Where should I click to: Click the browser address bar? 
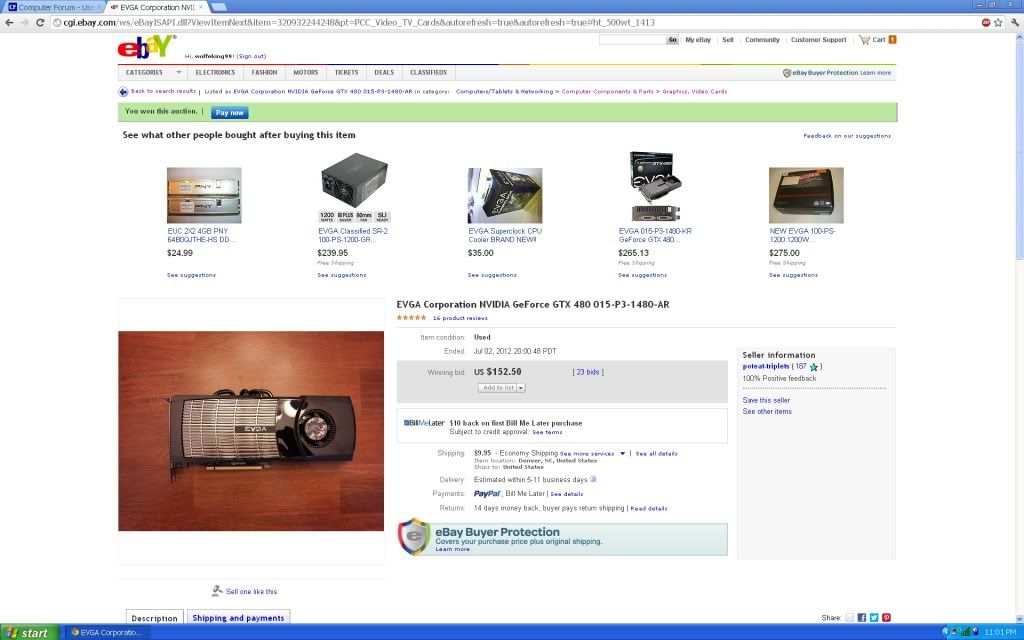516,22
